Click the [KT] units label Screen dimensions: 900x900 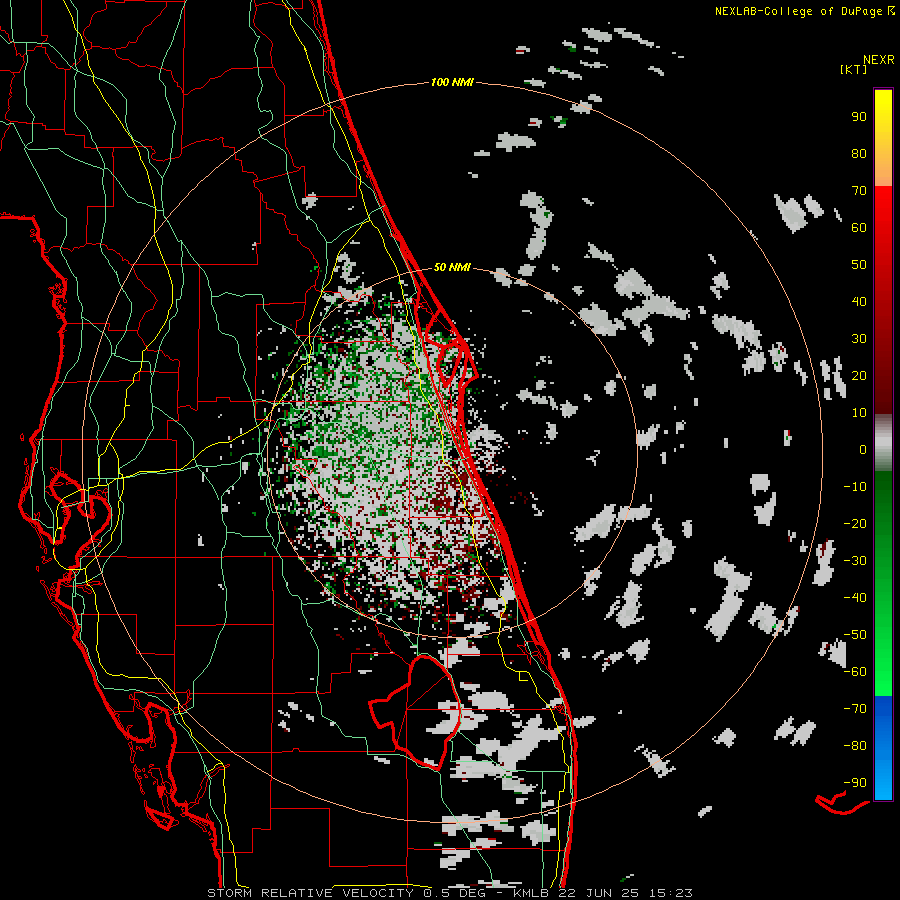(x=854, y=69)
